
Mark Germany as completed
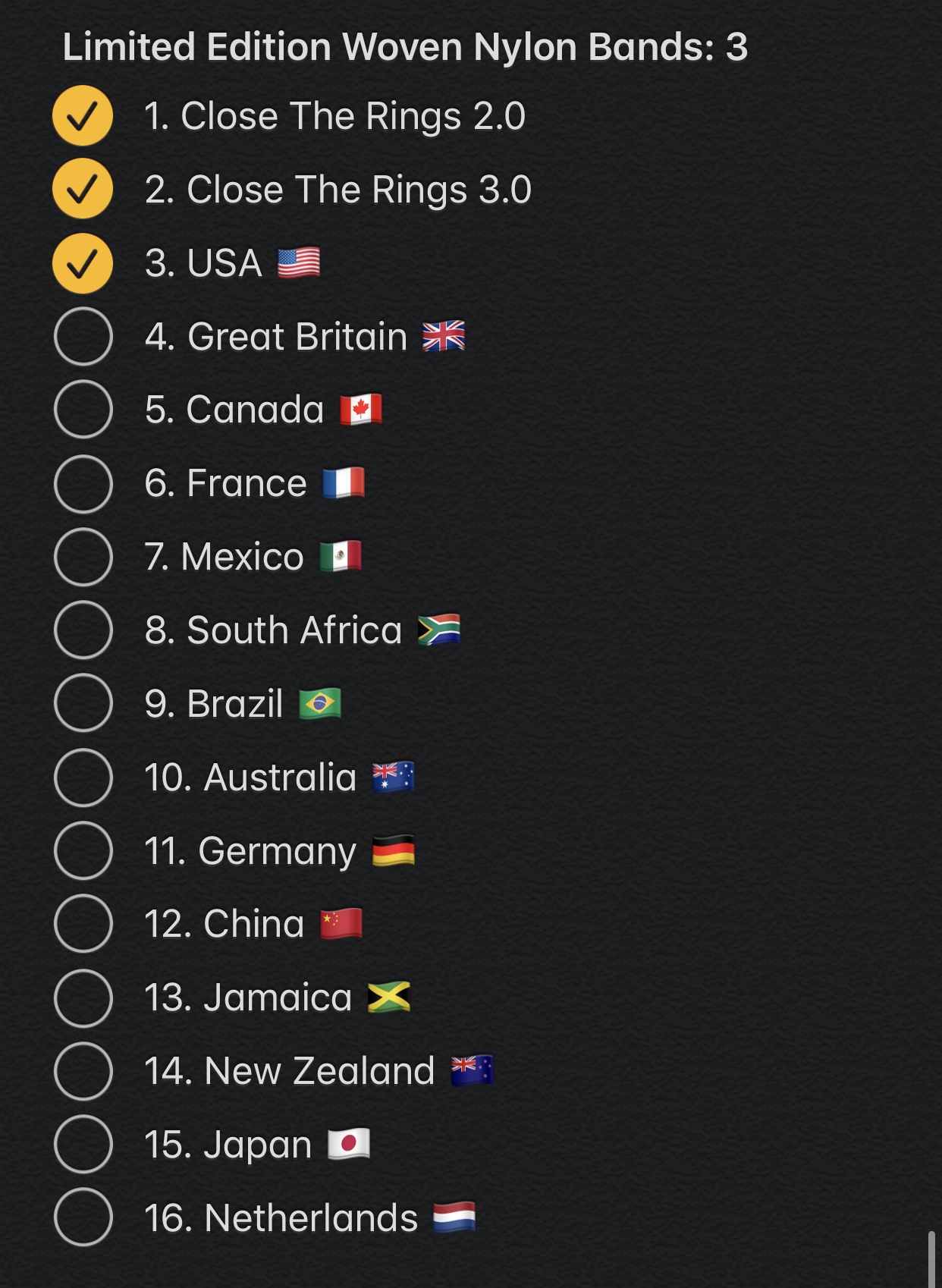pyautogui.click(x=83, y=850)
